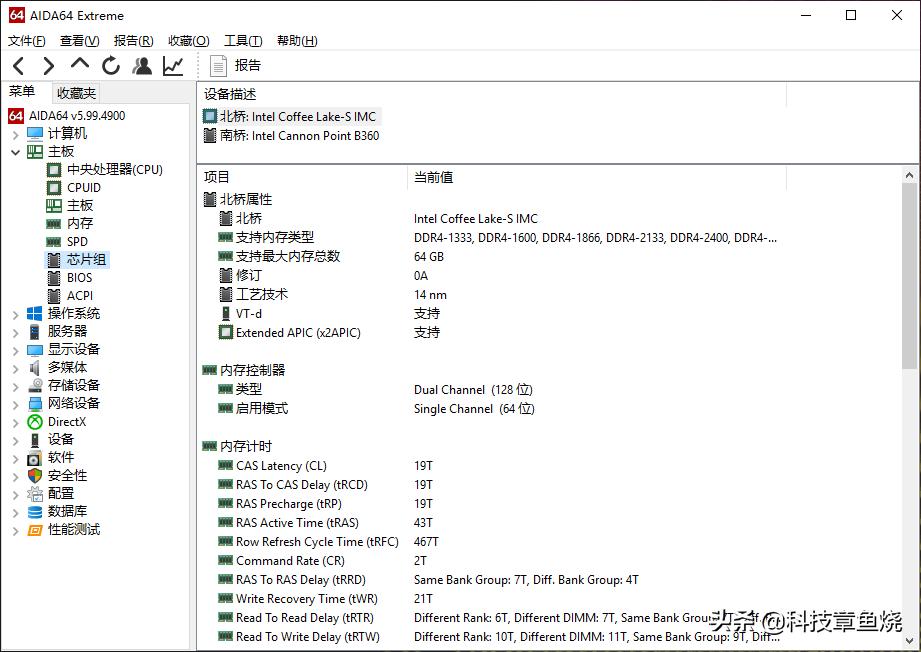Click the 报告 toolbar button

(x=235, y=65)
